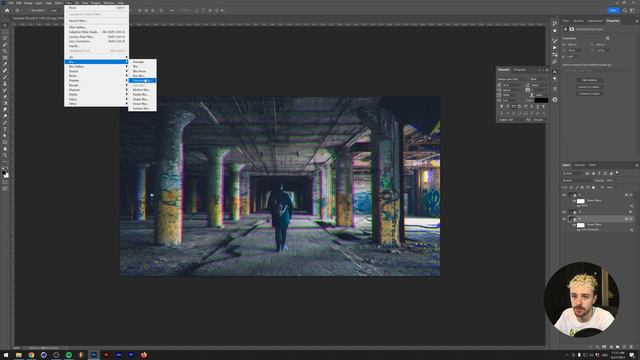Screen dimensions: 640x360
Task: Click font size field in Character panel
Action: 512,85
